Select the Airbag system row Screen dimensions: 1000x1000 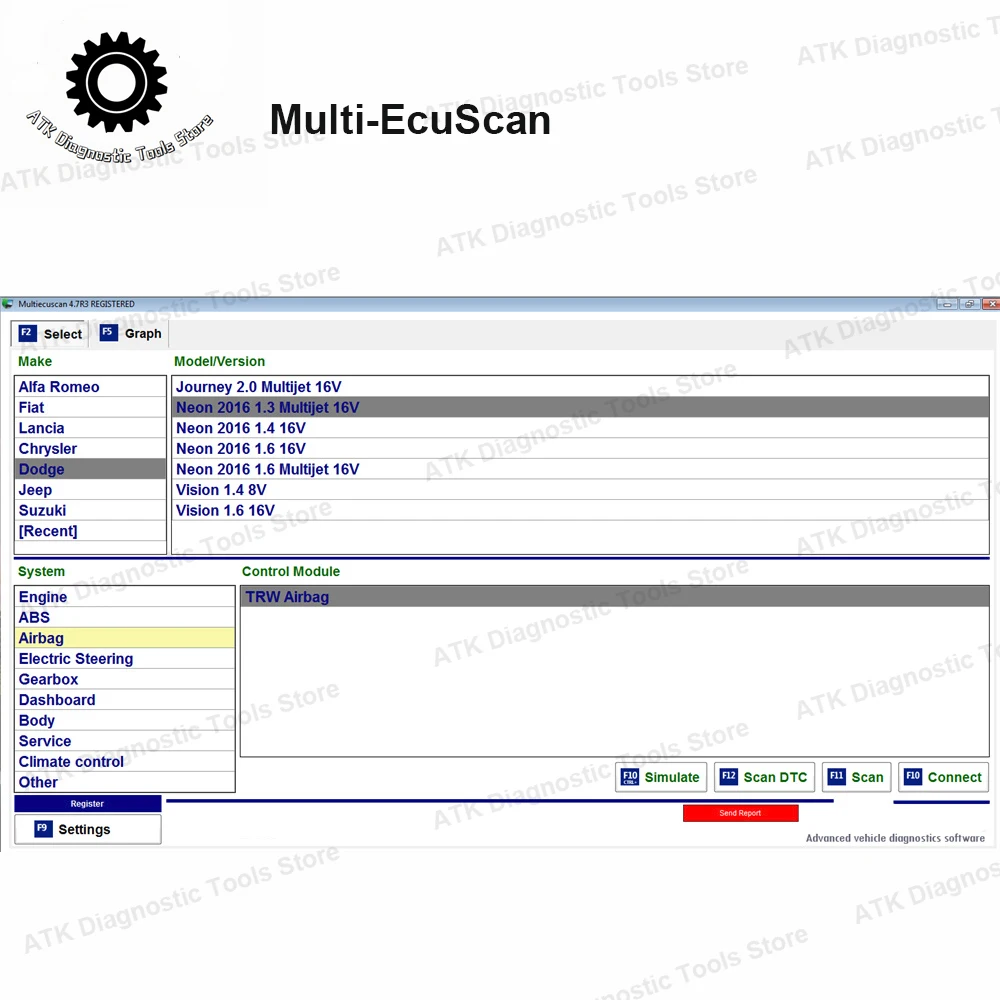pos(125,638)
